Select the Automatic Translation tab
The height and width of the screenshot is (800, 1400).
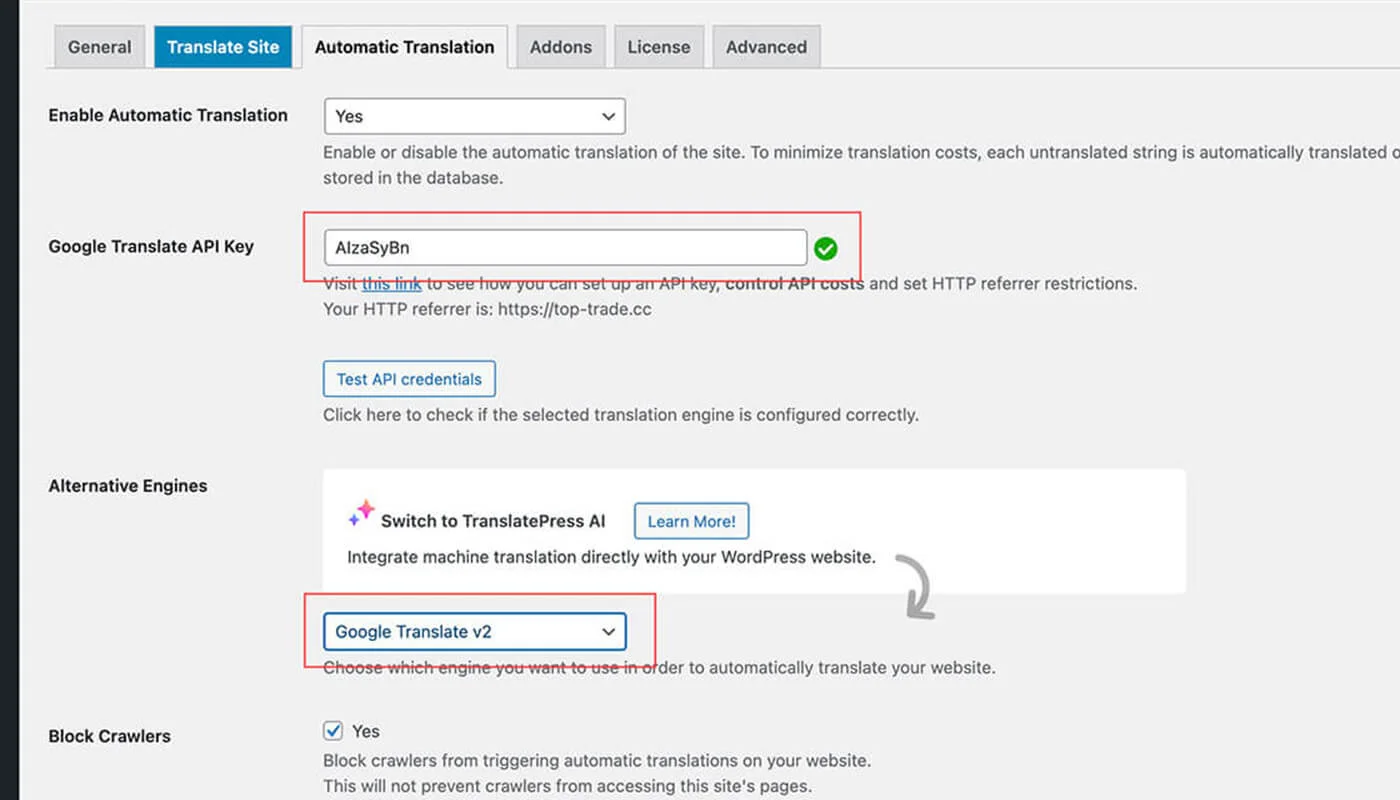(404, 47)
